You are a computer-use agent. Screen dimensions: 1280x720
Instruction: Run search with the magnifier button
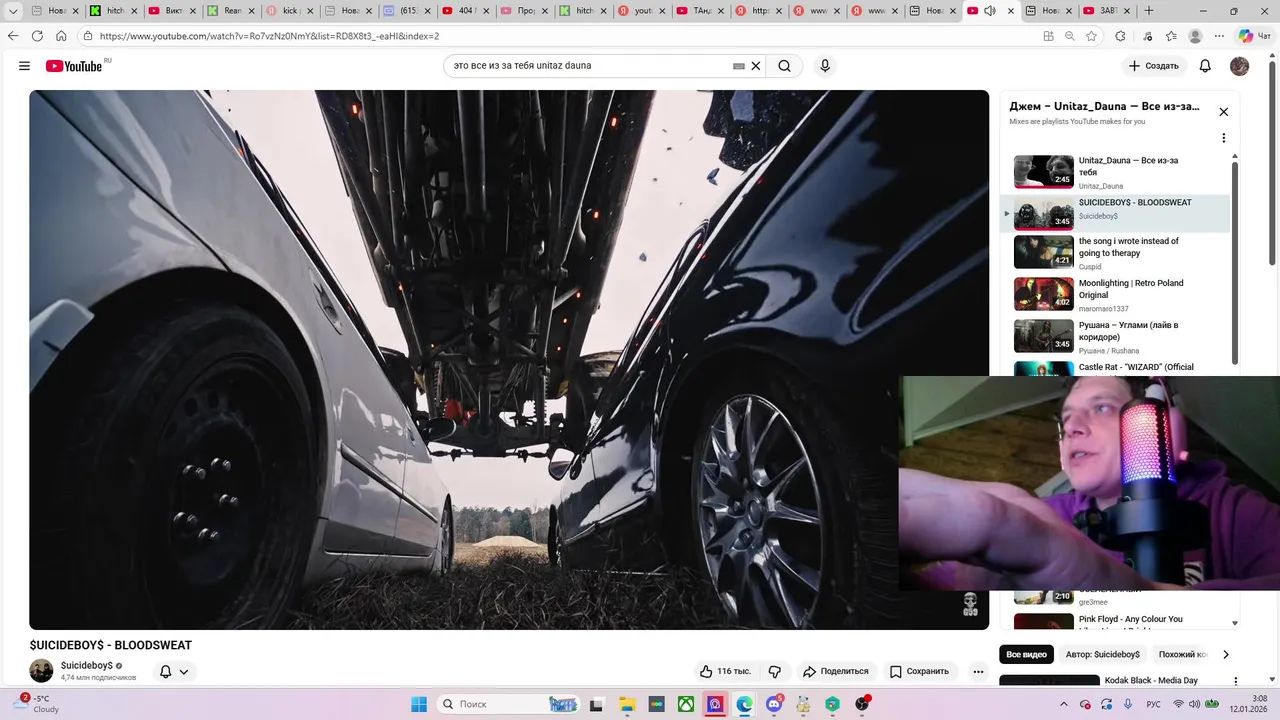[x=785, y=66]
